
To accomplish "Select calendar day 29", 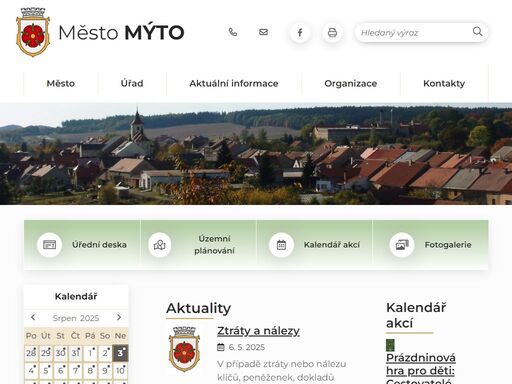I will tap(46, 353).
